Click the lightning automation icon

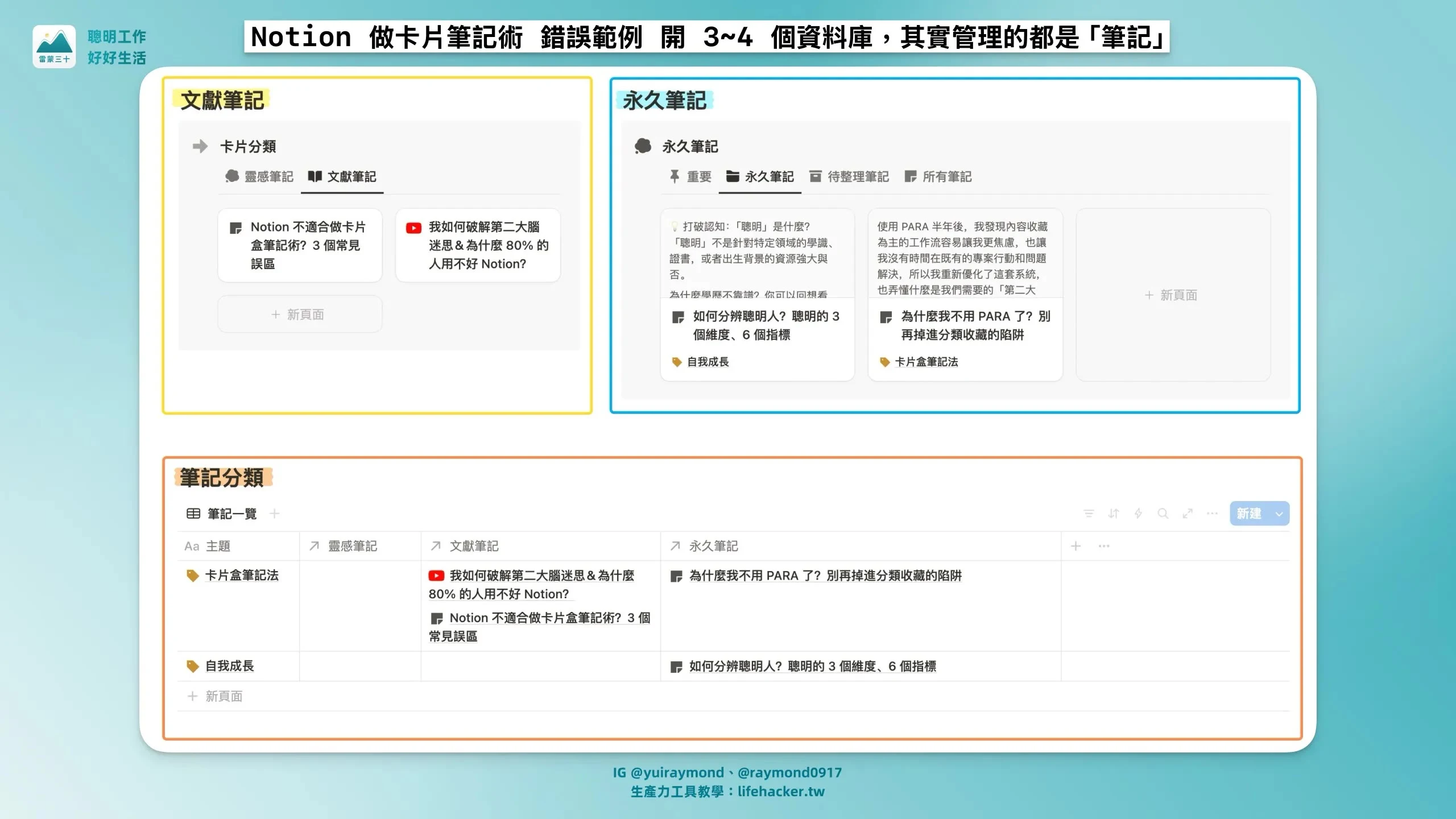coord(1138,514)
